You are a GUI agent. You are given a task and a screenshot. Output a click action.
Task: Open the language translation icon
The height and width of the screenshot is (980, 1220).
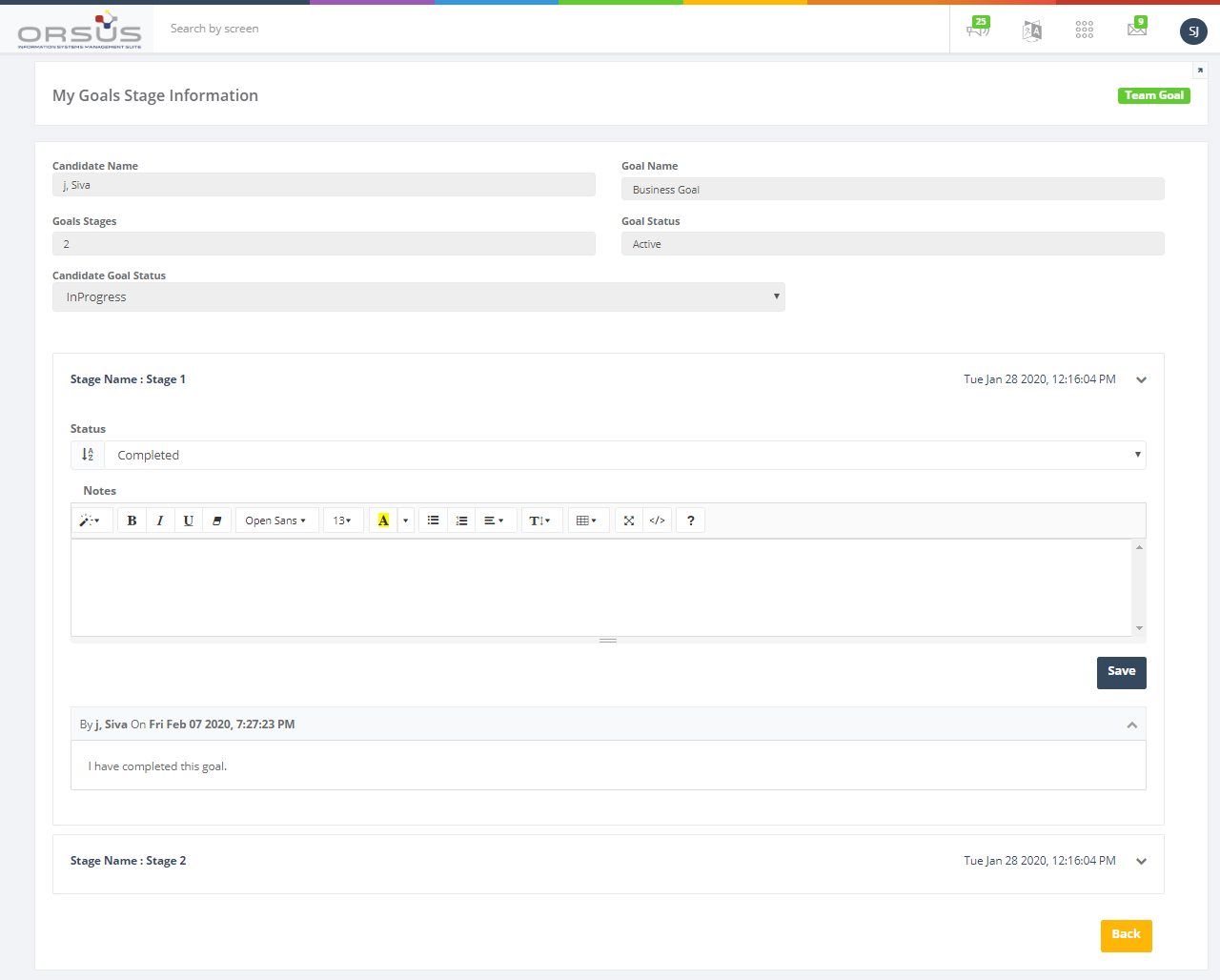click(1031, 31)
